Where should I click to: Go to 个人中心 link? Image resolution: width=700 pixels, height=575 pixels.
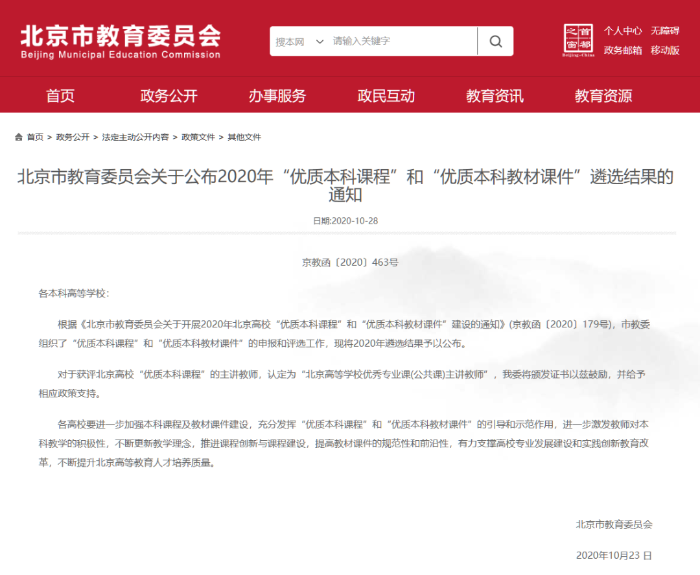coord(623,31)
